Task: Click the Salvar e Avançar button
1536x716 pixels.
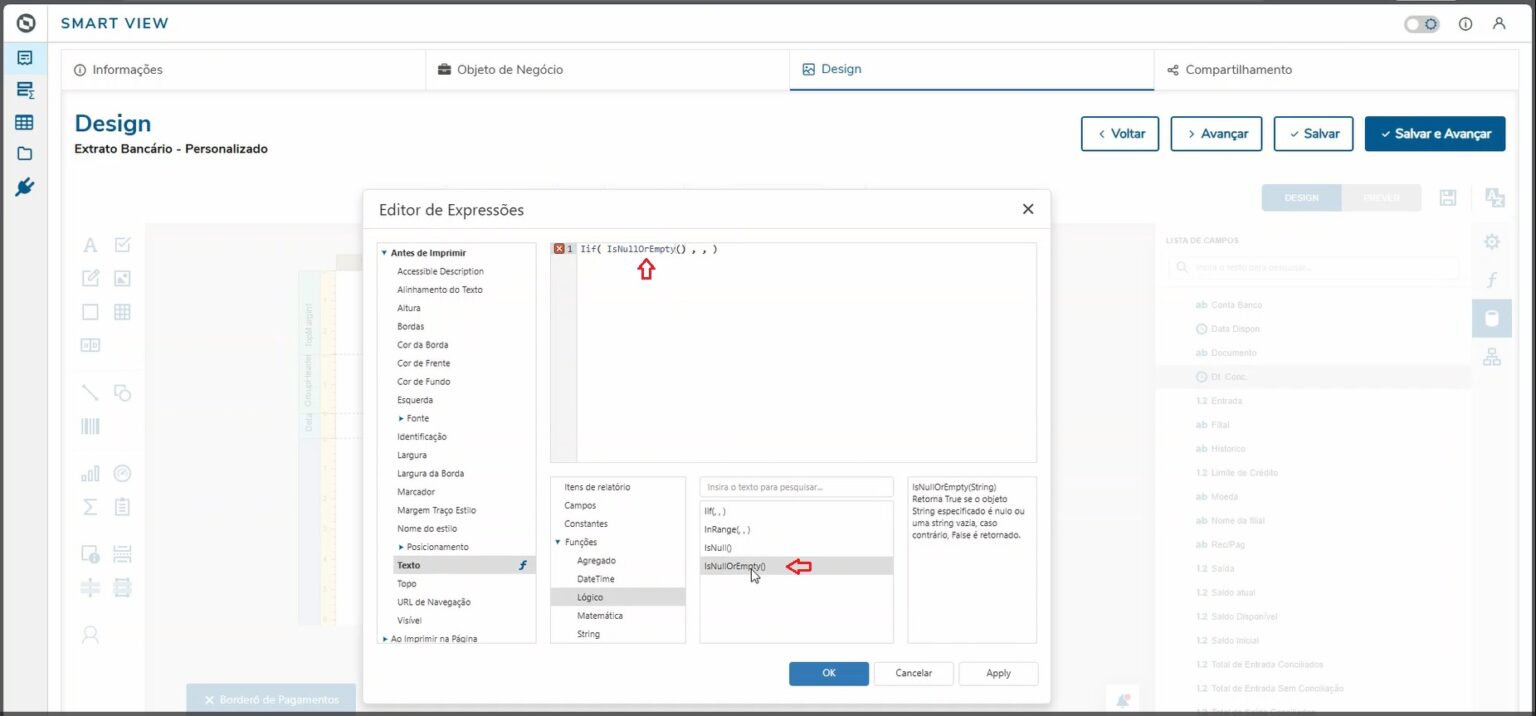Action: [1435, 133]
